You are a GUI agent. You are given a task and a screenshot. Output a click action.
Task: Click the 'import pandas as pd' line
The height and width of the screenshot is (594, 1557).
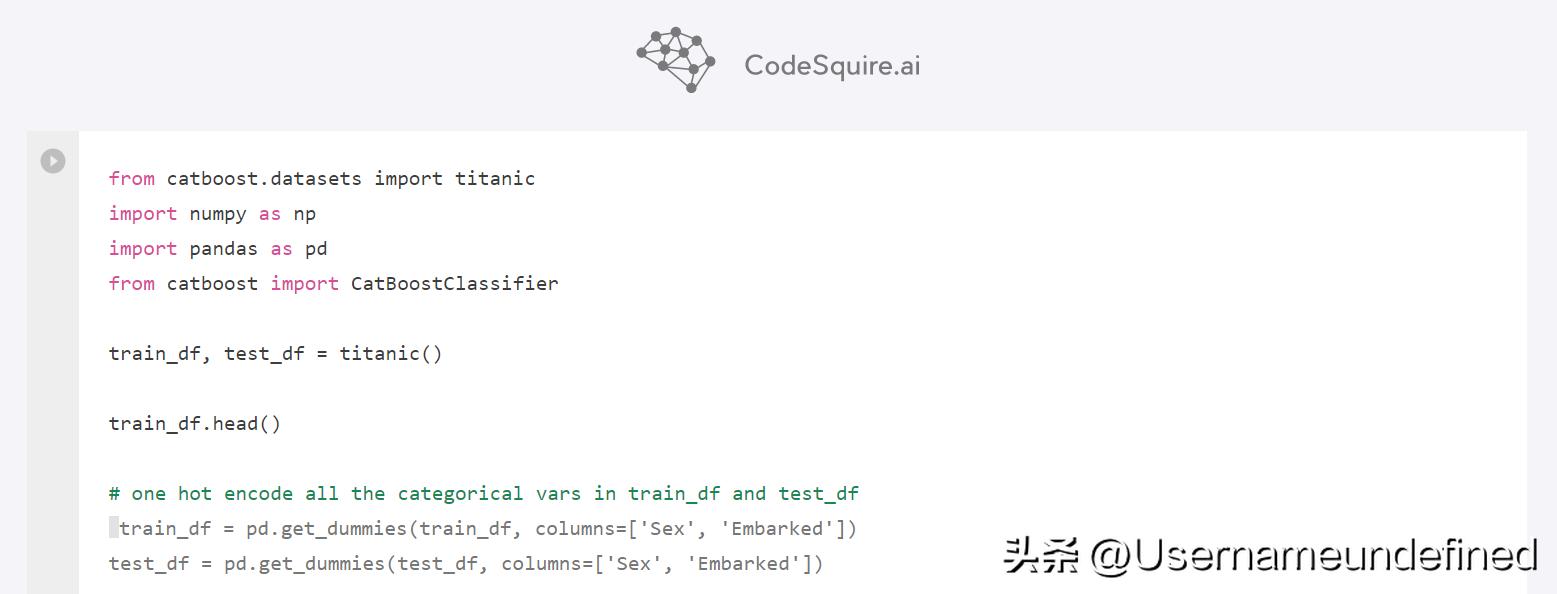(218, 249)
